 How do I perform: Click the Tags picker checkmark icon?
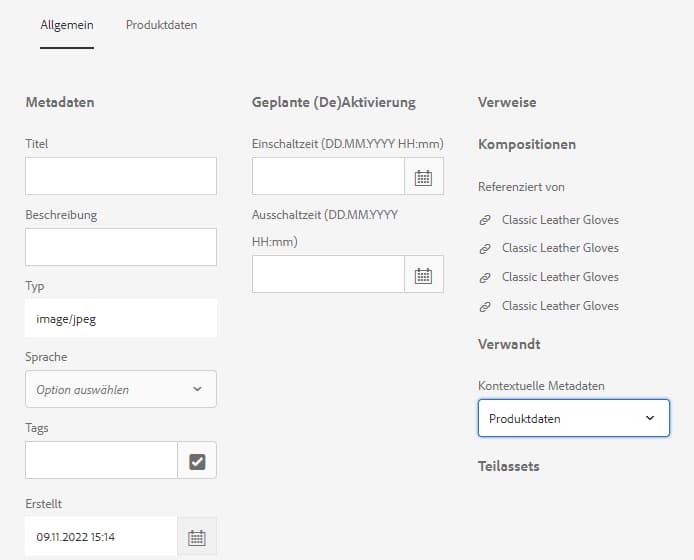tap(197, 461)
